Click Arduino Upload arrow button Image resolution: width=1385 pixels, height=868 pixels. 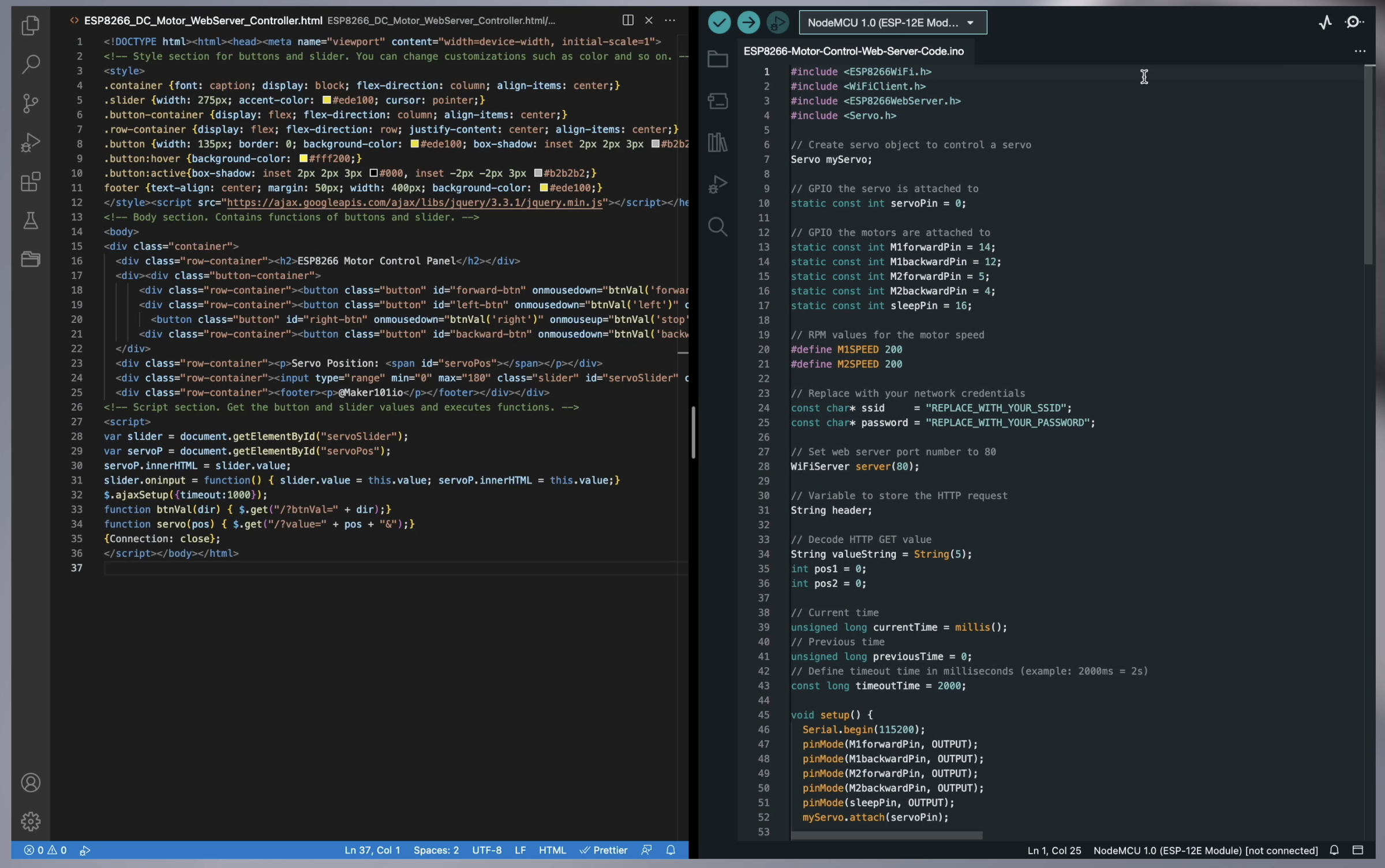pyautogui.click(x=748, y=23)
